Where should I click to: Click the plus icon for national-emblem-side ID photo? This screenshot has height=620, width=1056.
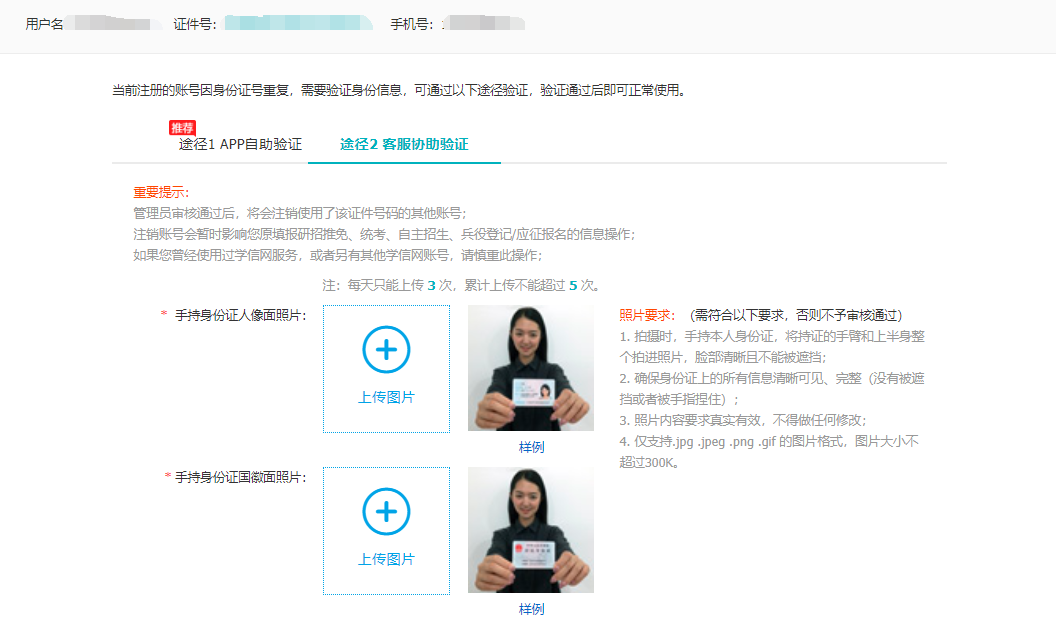click(386, 512)
